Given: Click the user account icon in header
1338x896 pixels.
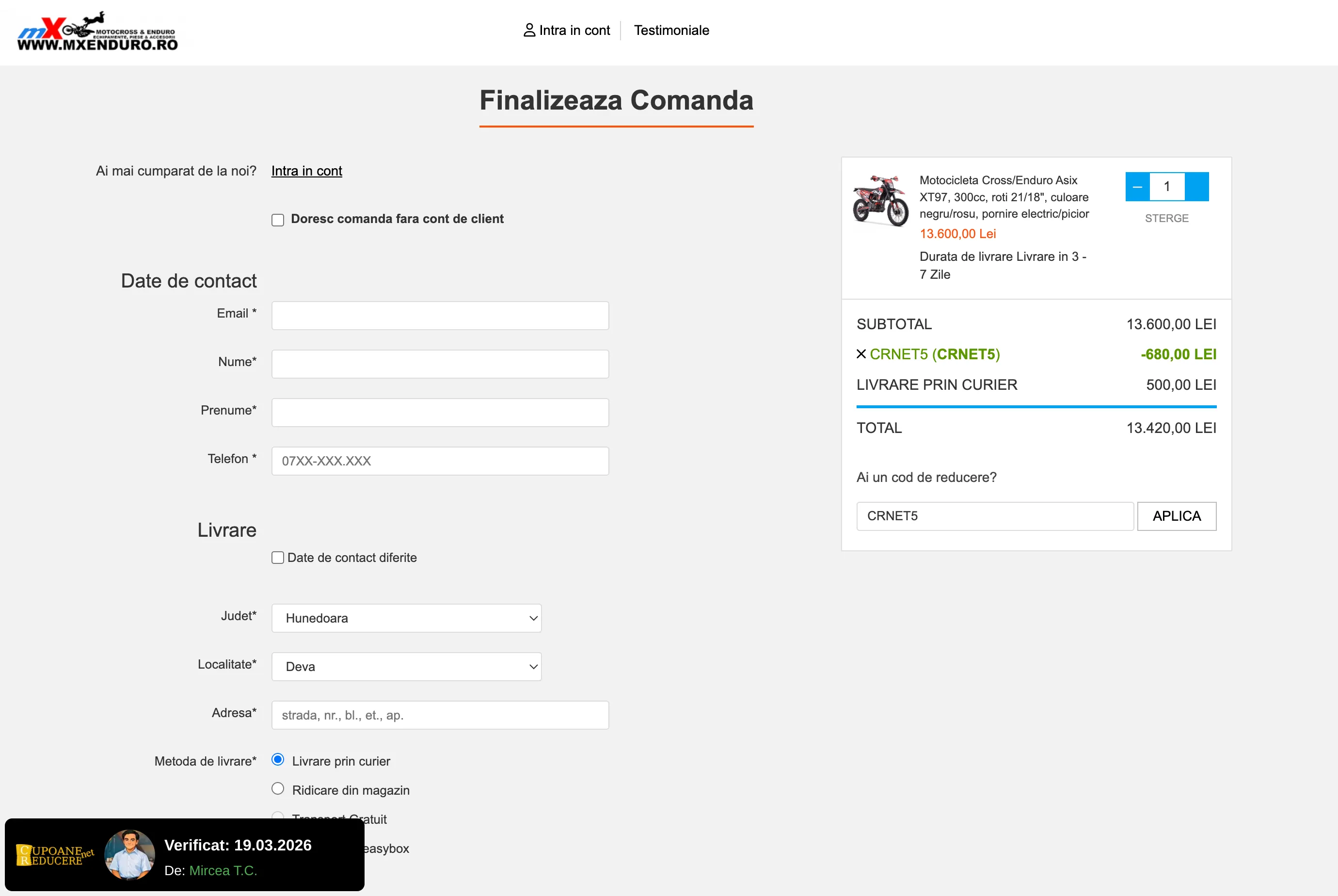Looking at the screenshot, I should pos(529,30).
